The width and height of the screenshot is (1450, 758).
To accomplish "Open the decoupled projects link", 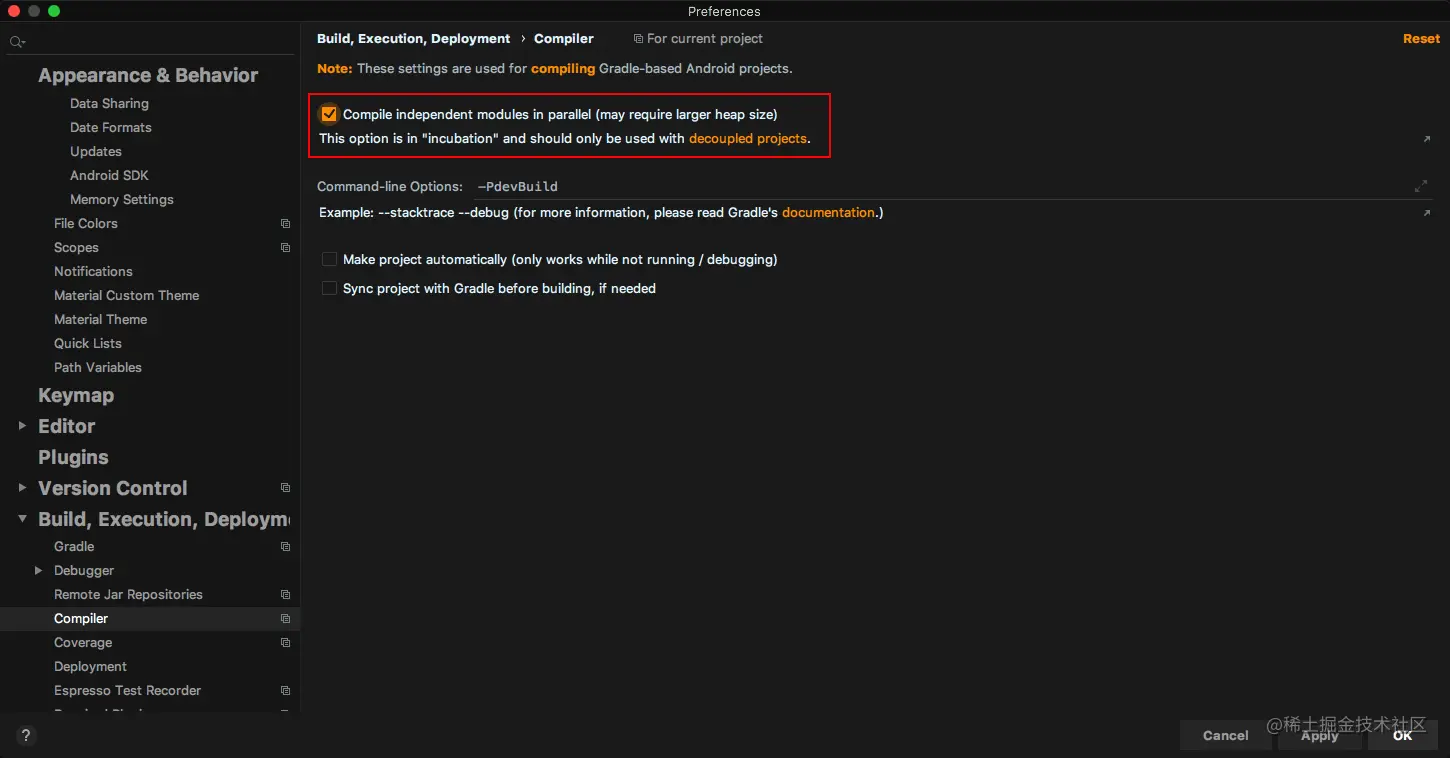I will click(748, 139).
